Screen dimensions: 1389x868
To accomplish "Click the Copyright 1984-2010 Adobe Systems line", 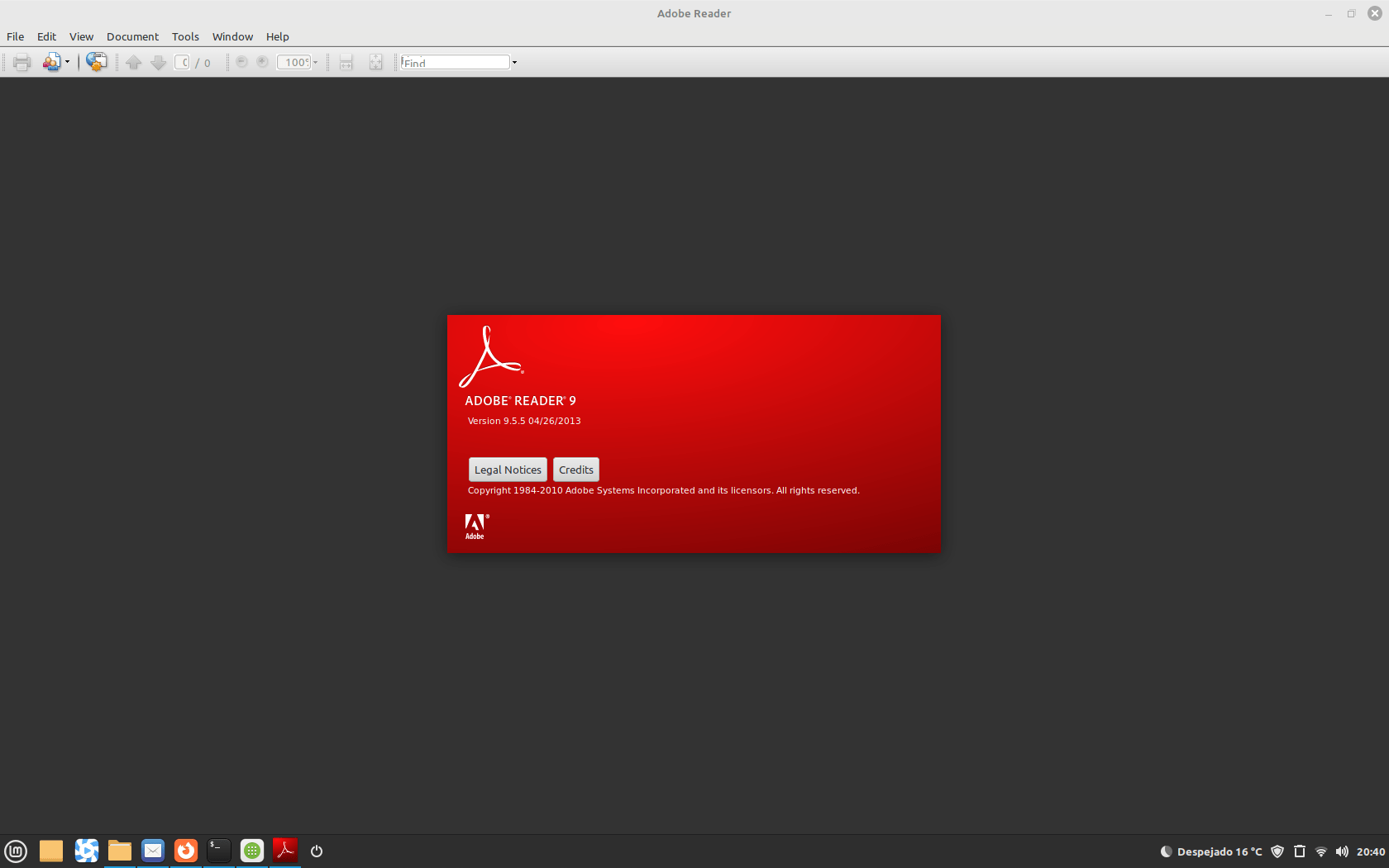I will (663, 490).
